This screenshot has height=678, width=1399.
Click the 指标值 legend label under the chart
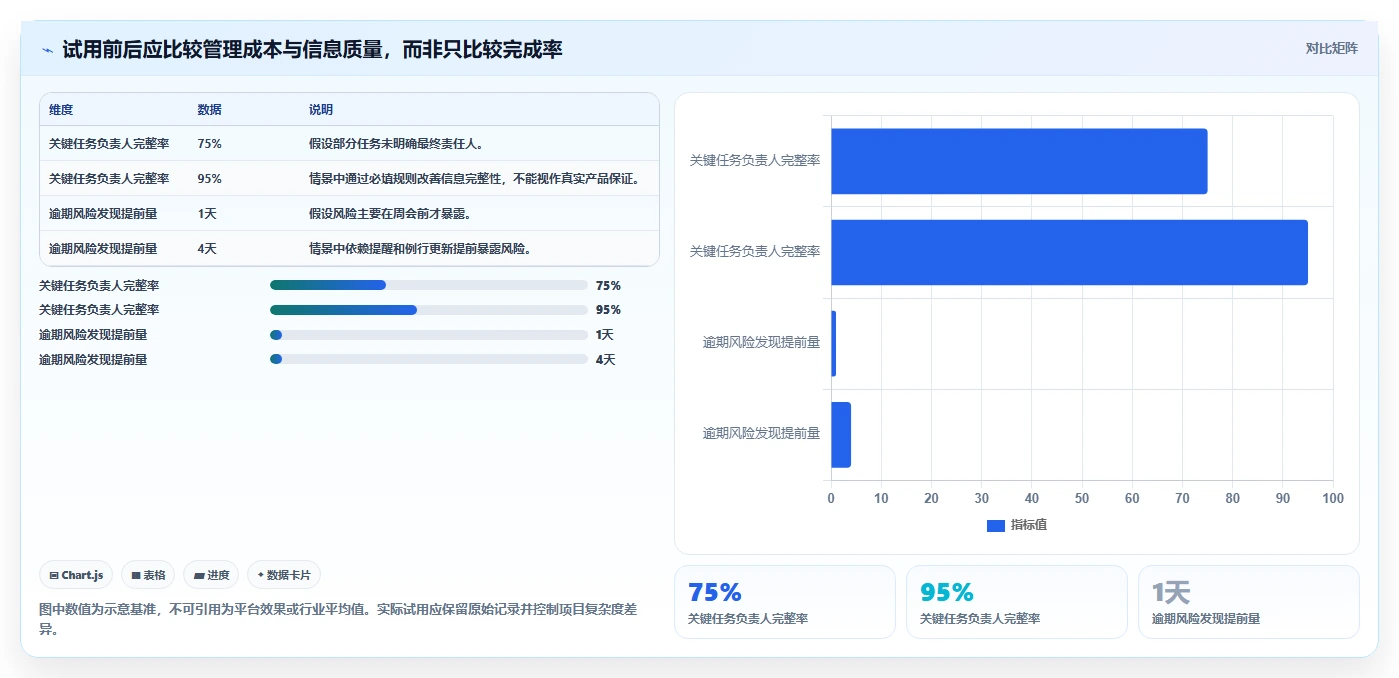pyautogui.click(x=1029, y=525)
